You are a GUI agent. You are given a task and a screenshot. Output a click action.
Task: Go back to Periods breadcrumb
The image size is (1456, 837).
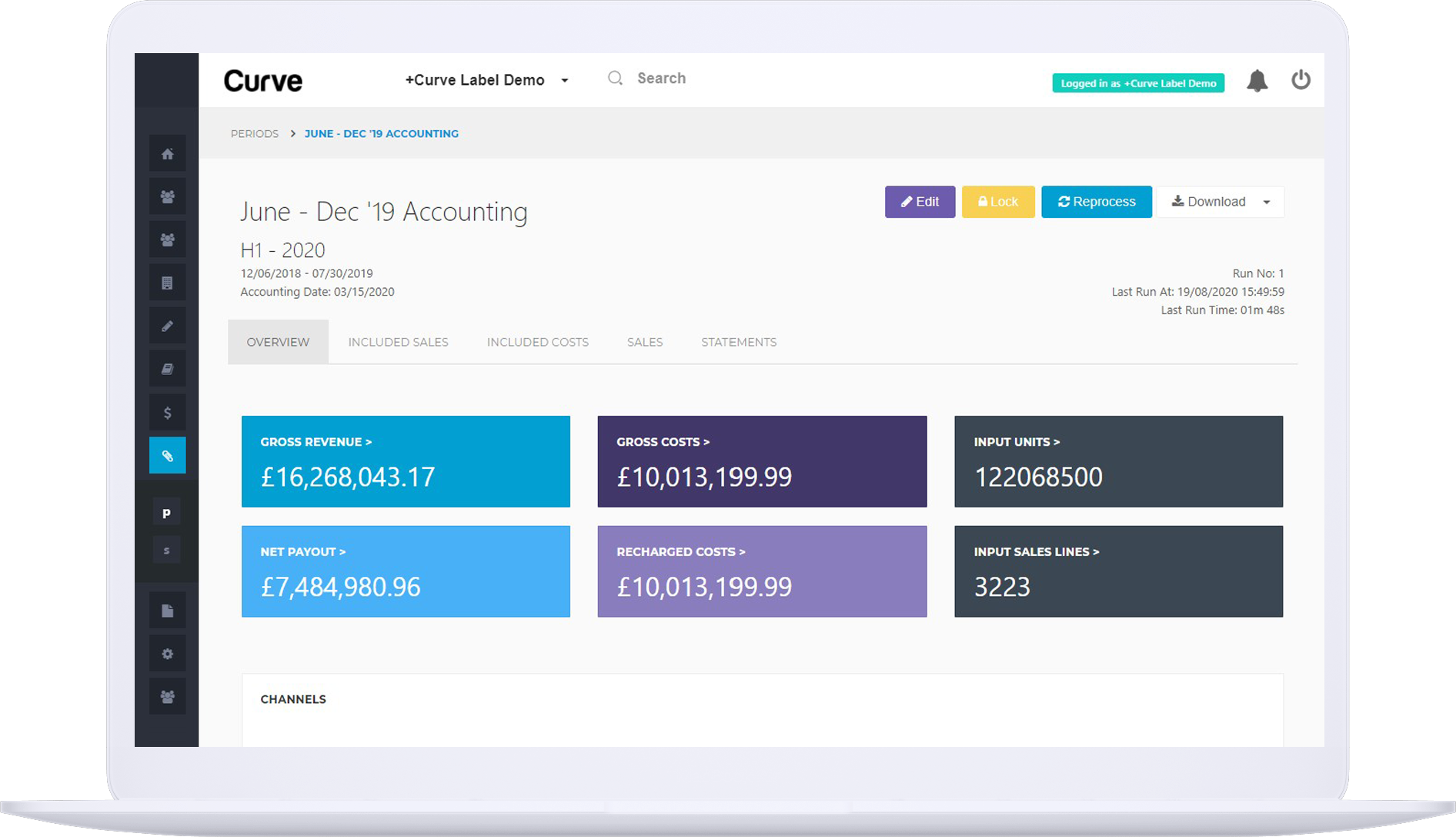(255, 134)
